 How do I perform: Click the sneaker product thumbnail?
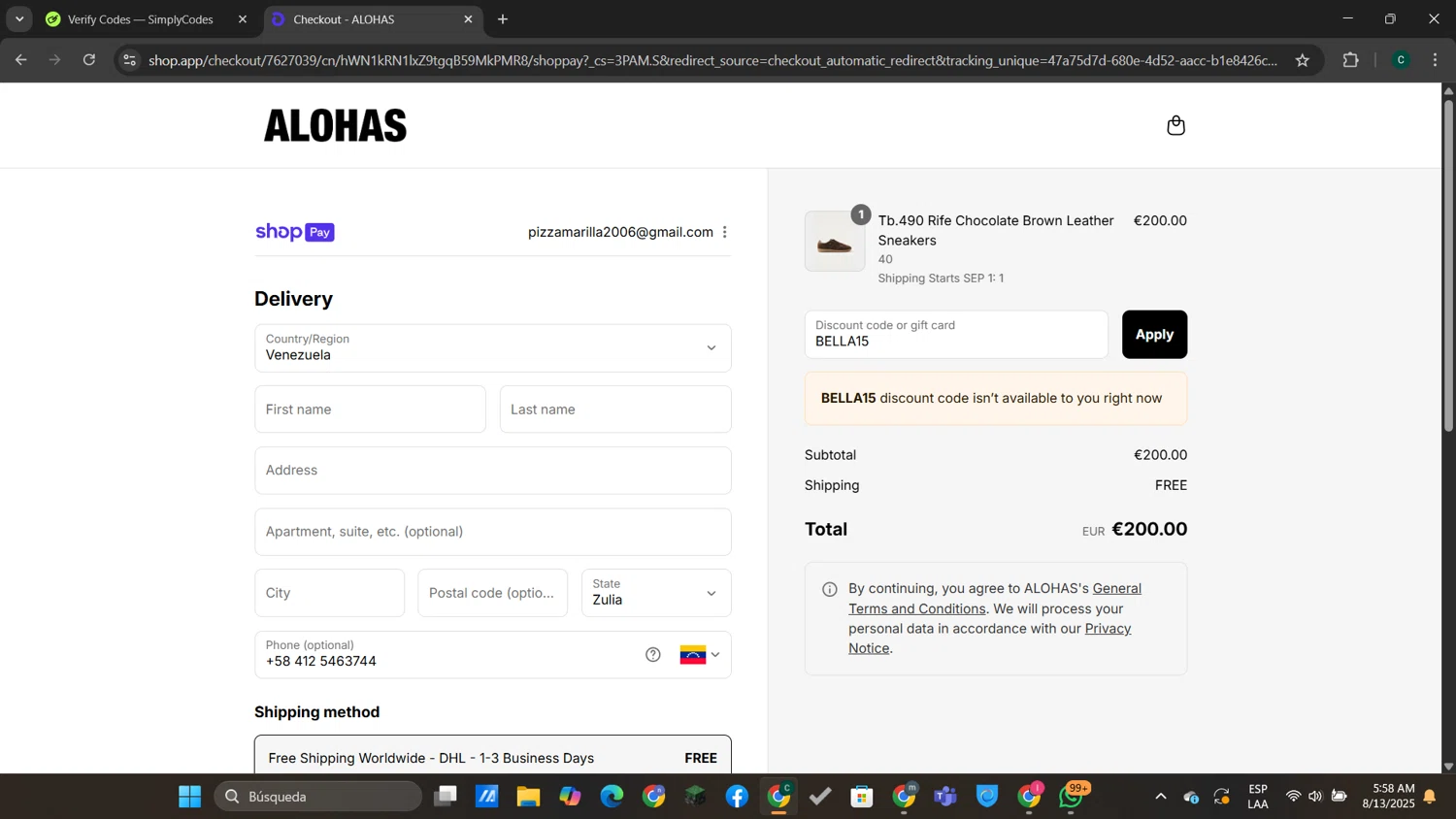[x=835, y=242]
